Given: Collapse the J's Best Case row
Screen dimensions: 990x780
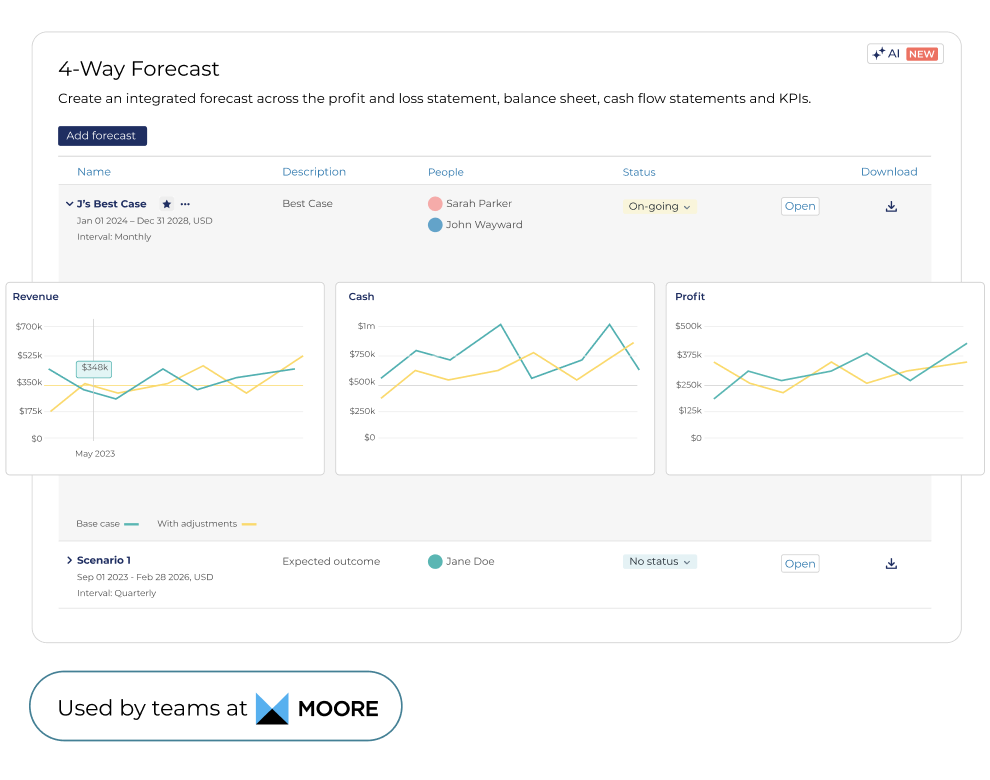Looking at the screenshot, I should pyautogui.click(x=70, y=203).
